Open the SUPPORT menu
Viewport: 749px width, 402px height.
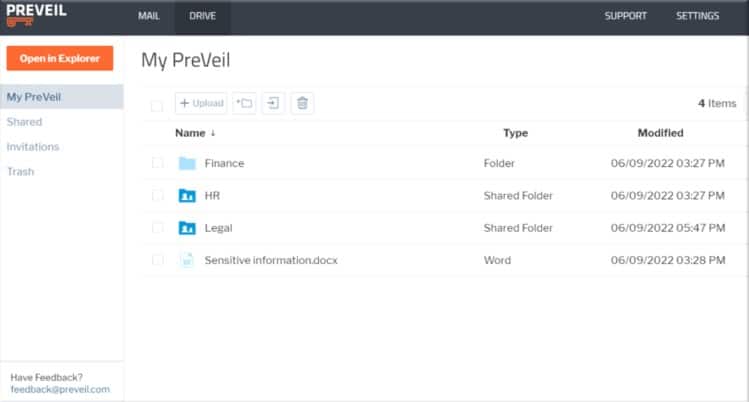(x=625, y=16)
